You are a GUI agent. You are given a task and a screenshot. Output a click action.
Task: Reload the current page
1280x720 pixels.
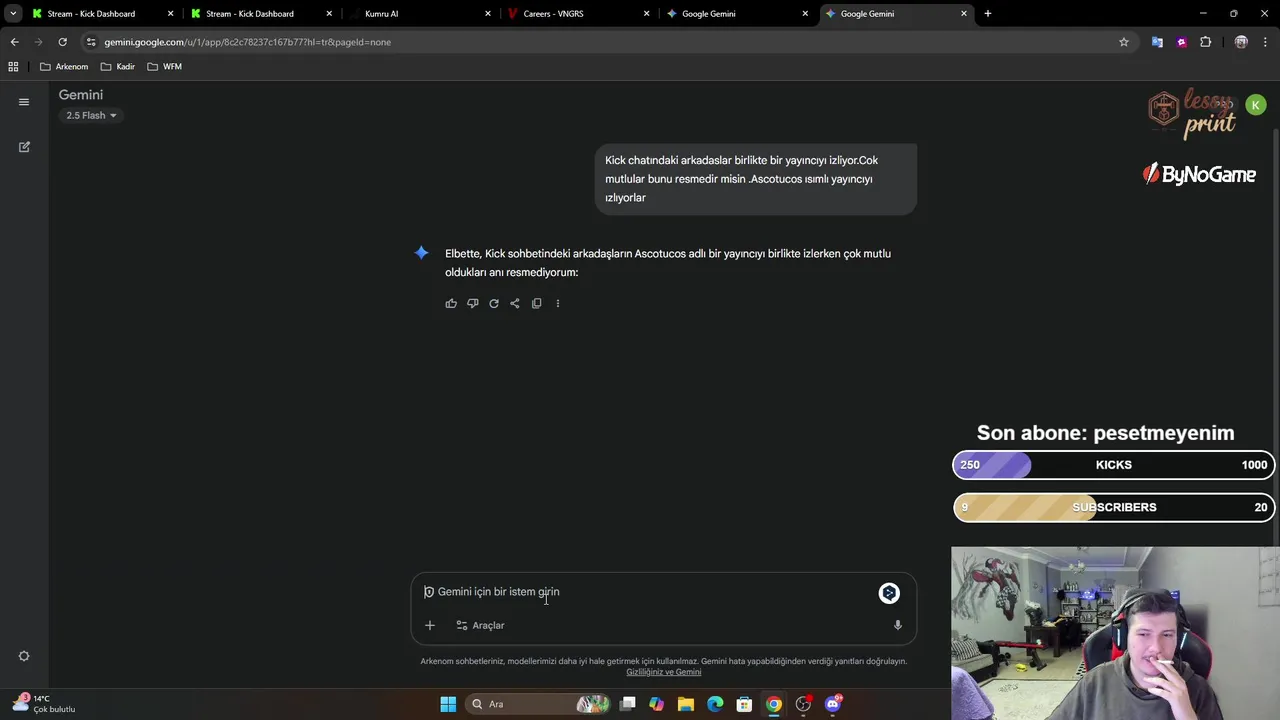[x=62, y=42]
